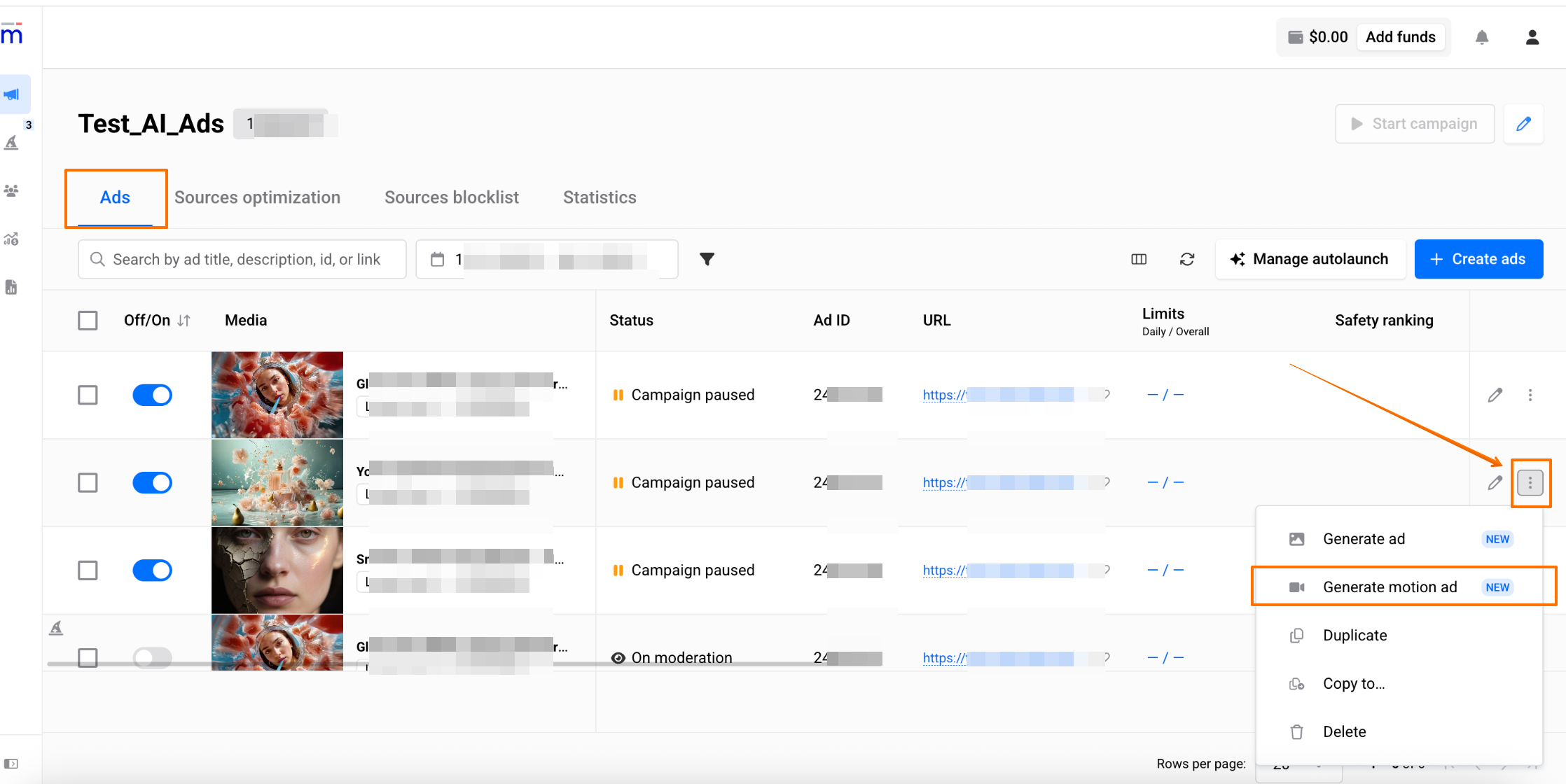Switch to the Sources optimization tab
The height and width of the screenshot is (784, 1566).
[257, 197]
